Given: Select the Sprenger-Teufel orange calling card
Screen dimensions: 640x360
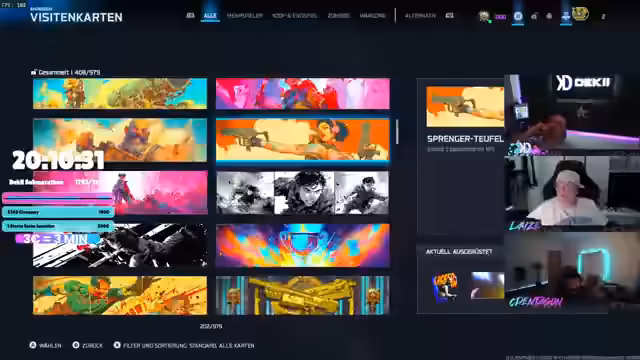Looking at the screenshot, I should (x=302, y=140).
